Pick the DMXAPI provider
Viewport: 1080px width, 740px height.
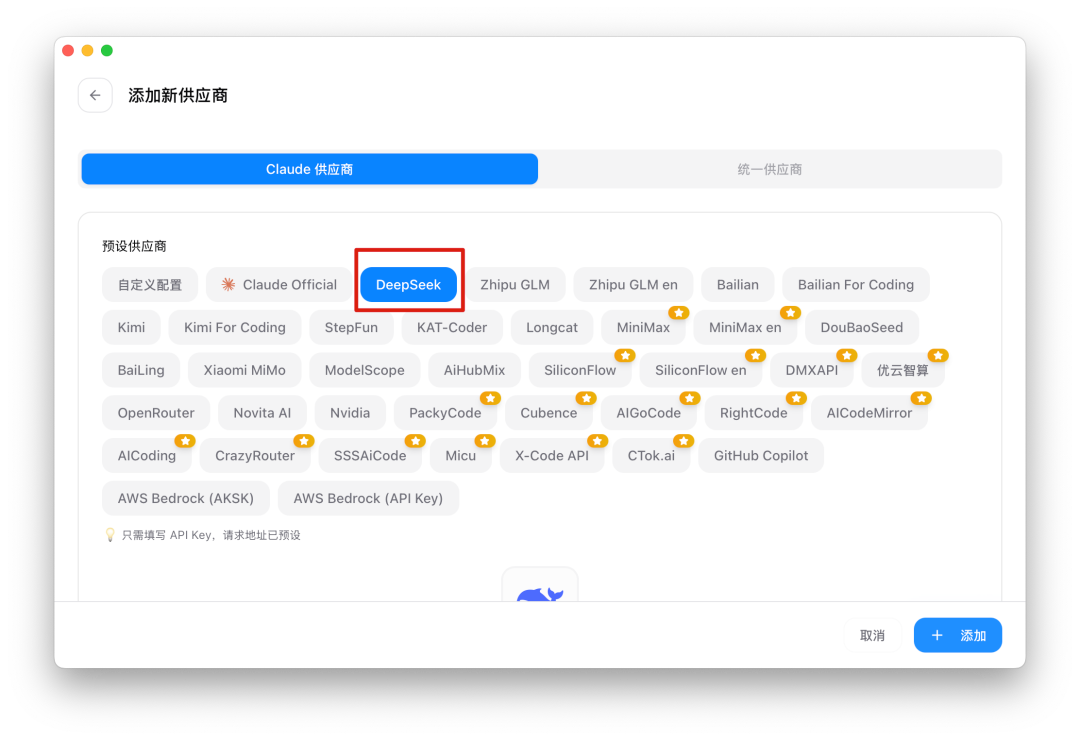(811, 370)
